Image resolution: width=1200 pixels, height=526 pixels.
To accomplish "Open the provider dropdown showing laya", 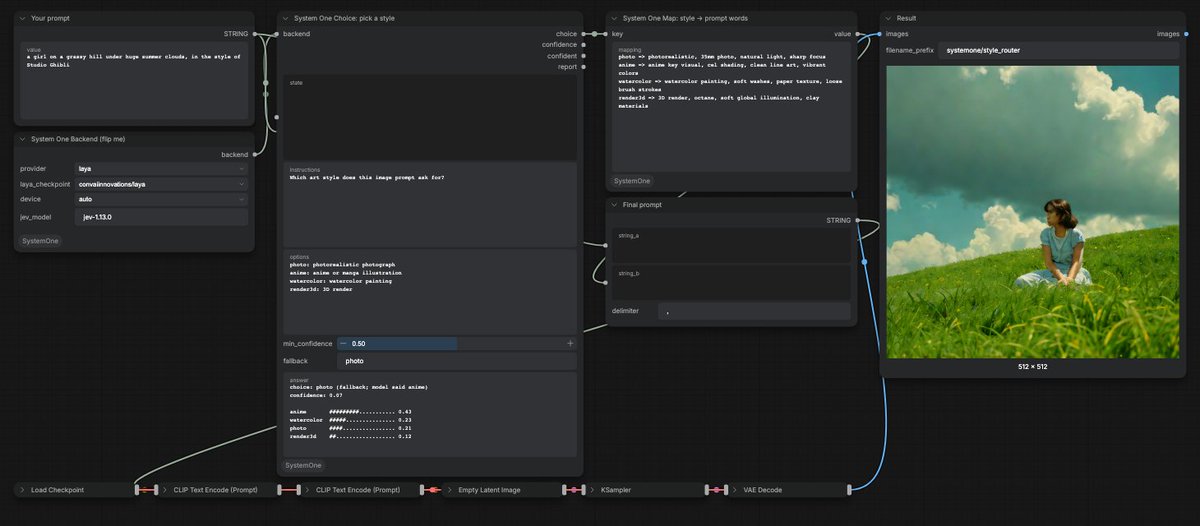I will [161, 169].
